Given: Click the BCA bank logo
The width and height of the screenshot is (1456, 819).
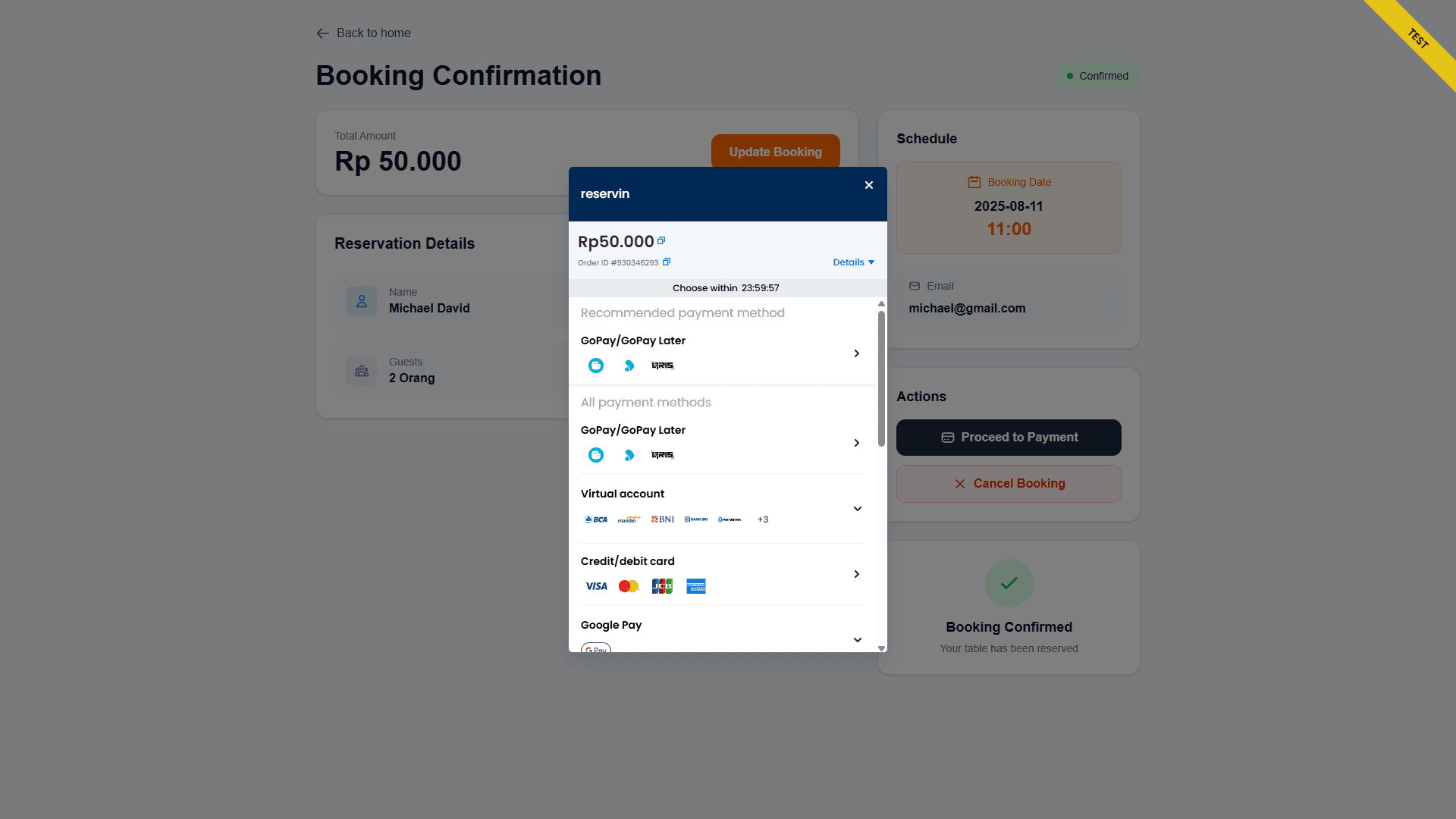Looking at the screenshot, I should 596,519.
